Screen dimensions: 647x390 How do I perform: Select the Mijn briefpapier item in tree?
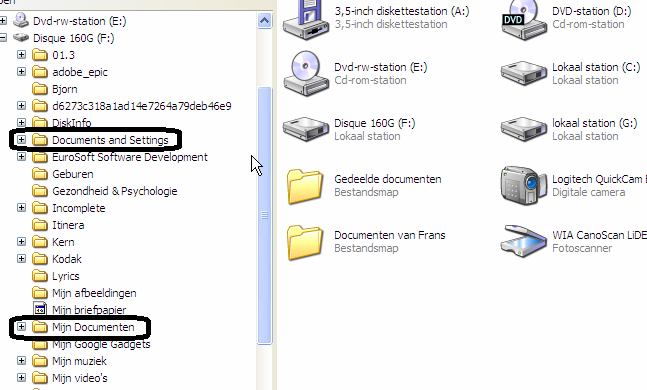(89, 310)
